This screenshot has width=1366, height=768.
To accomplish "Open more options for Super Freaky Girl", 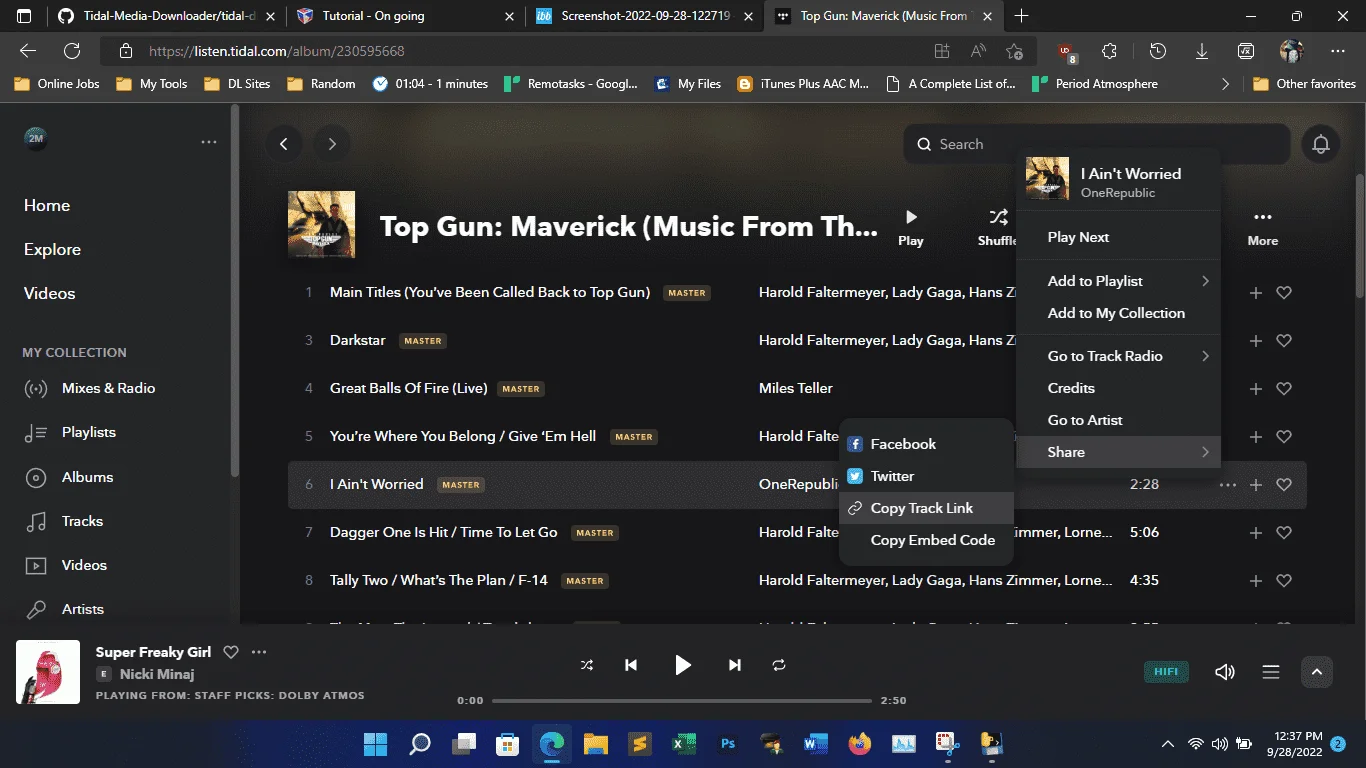I will 259,652.
